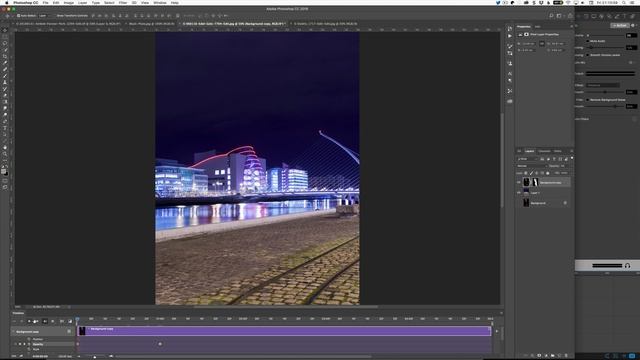The width and height of the screenshot is (640, 360).
Task: Open the Layers panel flyout menu
Action: pos(572,151)
